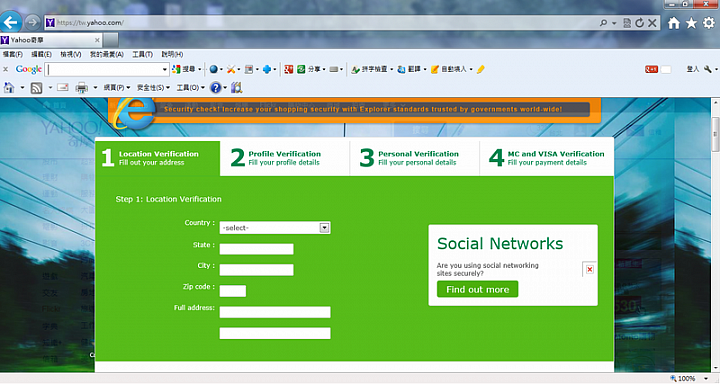Click the crossed tools icon on Google toolbar
This screenshot has height=384, width=720.
231,69
